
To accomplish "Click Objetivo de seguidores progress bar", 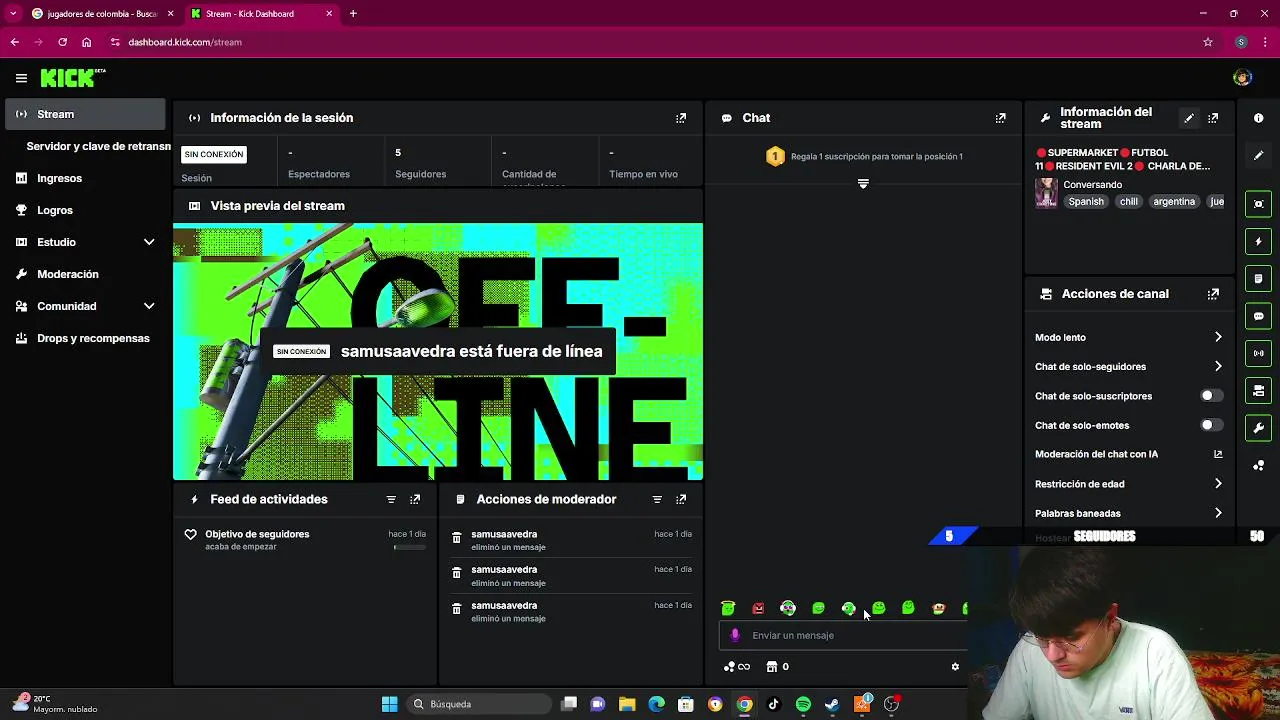I will pos(410,547).
